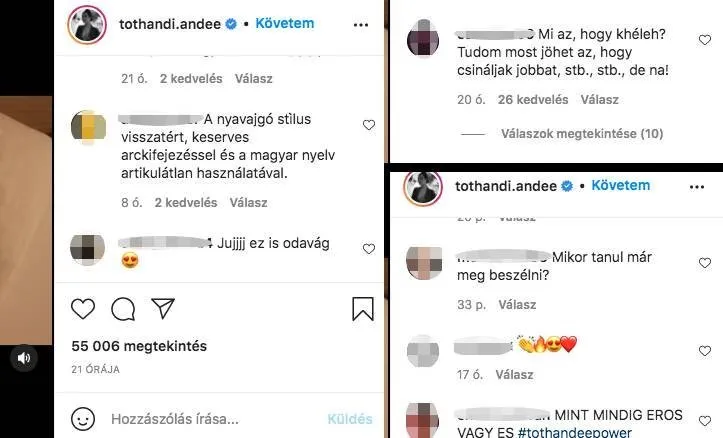723x438 pixels.
Task: Reply to the comment with 26 kedvelés
Action: (599, 100)
